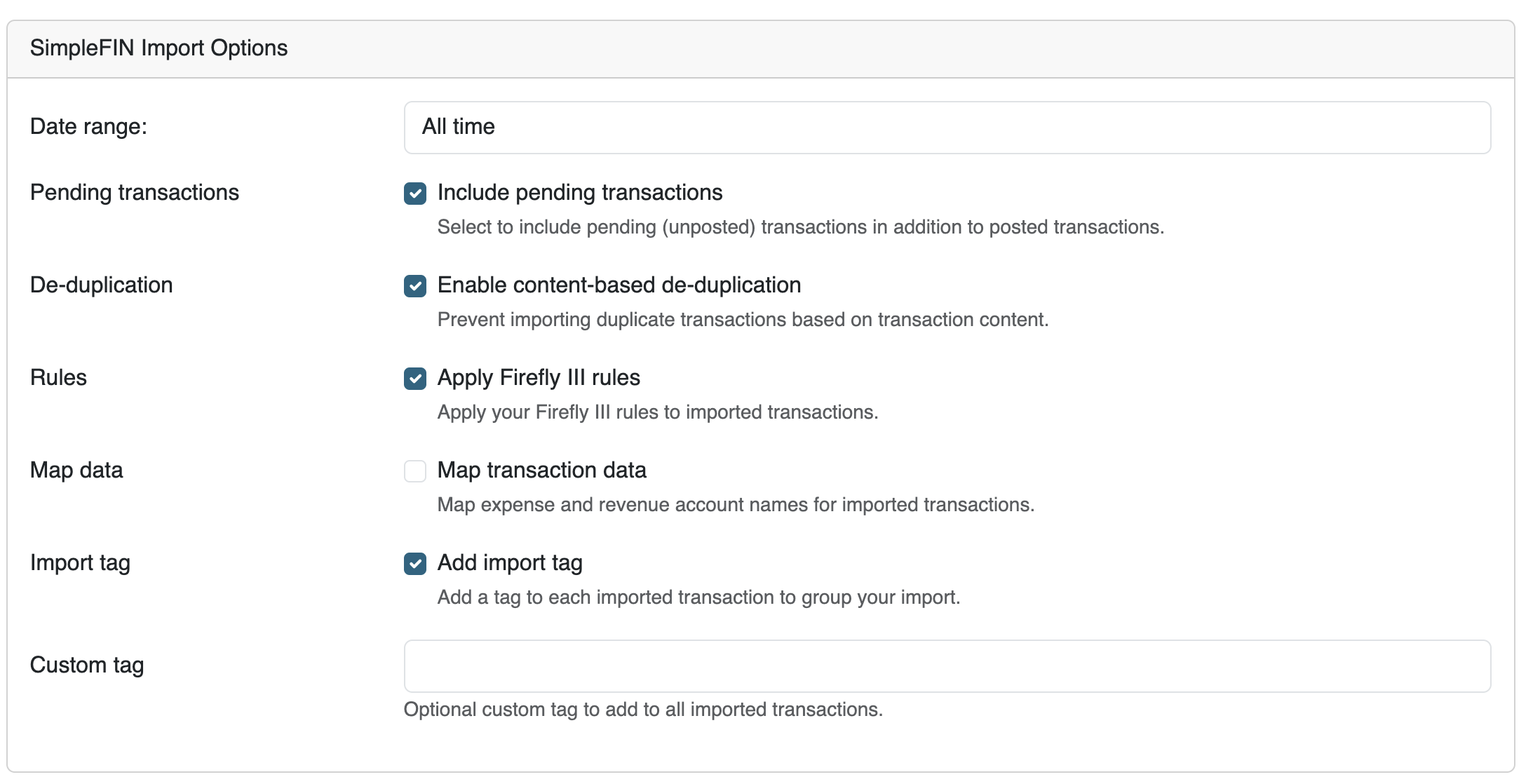The height and width of the screenshot is (784, 1540).
Task: Click the "Import tag" row label
Action: [x=80, y=563]
